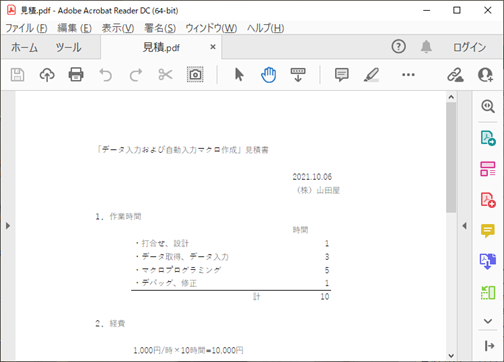
Task: Collapse the right tools pane arrow
Action: tap(465, 226)
